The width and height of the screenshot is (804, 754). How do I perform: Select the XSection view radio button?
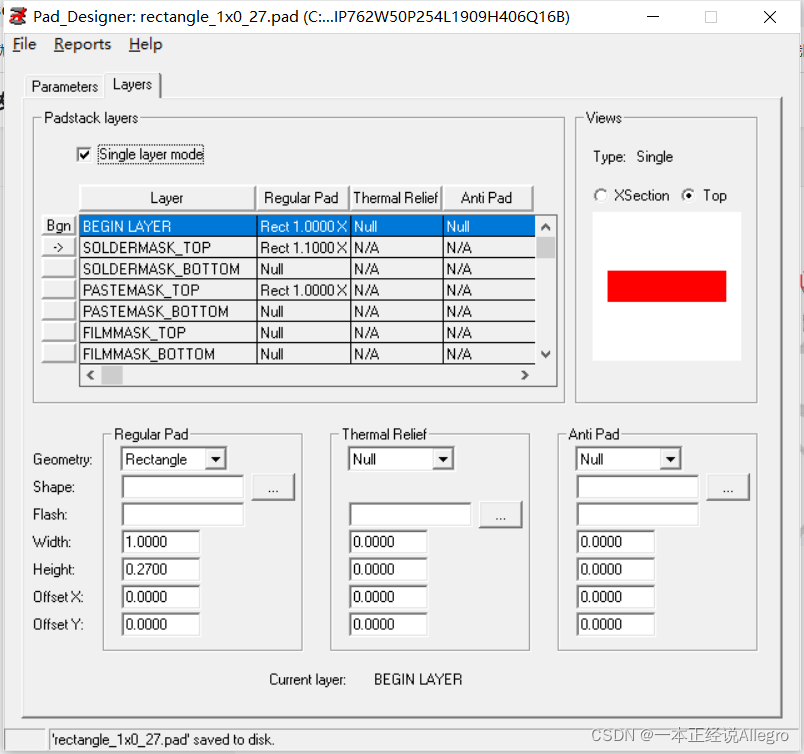[600, 195]
